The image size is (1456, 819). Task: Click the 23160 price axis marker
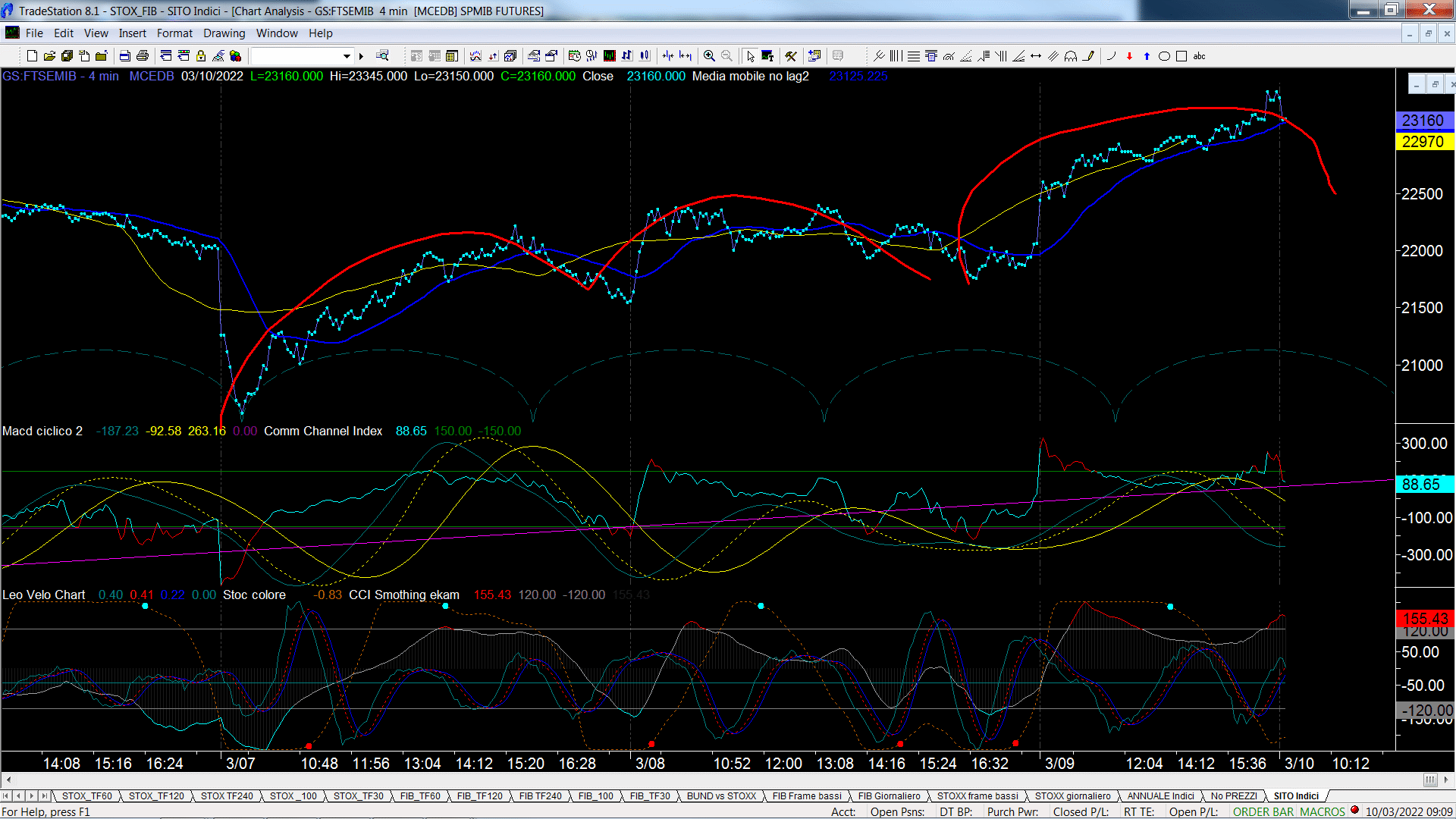[x=1423, y=121]
